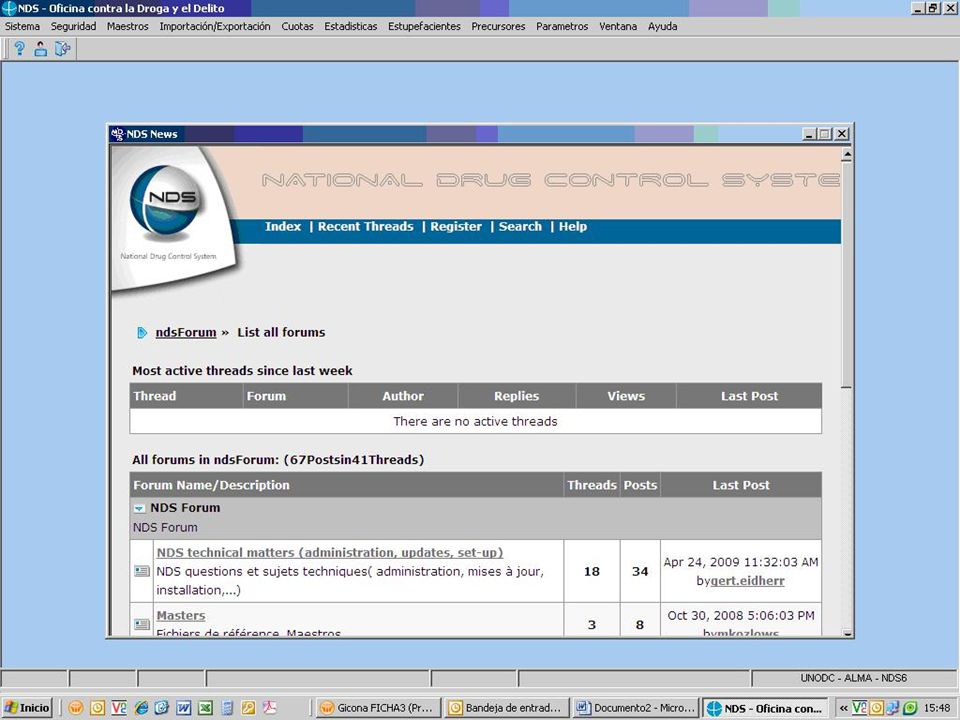Screen dimensions: 960x720
Task: Click forum icon beside NDS technical matters
Action: point(141,571)
